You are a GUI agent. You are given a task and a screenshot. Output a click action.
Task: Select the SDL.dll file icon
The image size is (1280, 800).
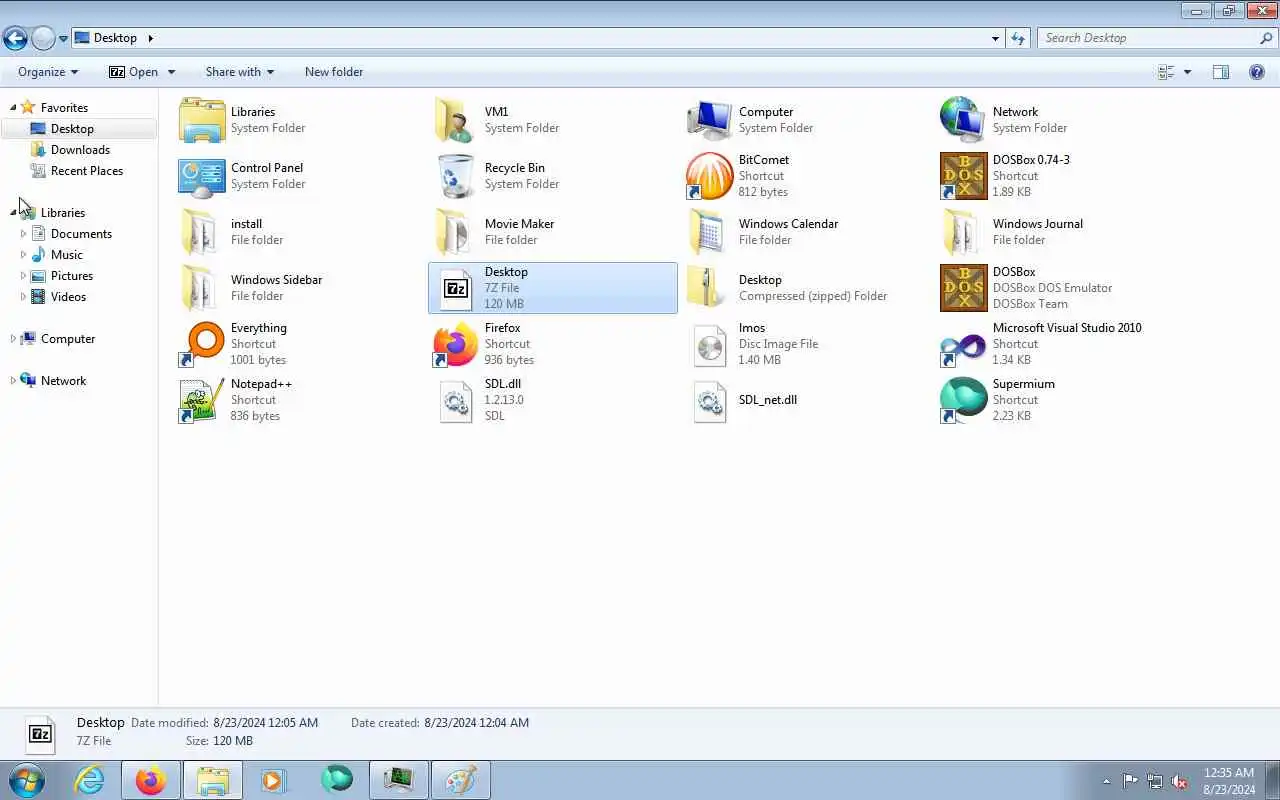pos(455,400)
